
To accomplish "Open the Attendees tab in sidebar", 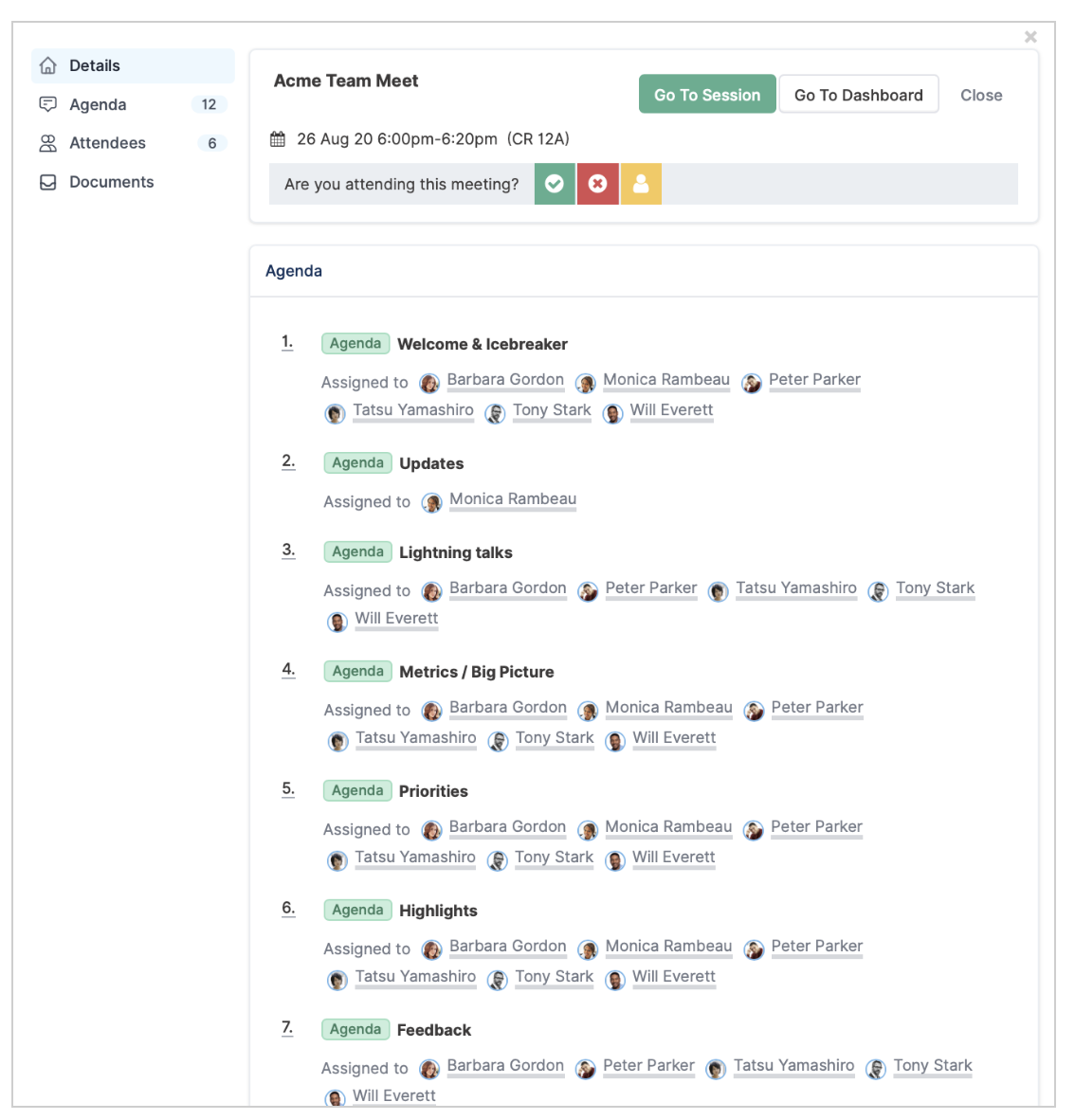I will click(133, 144).
